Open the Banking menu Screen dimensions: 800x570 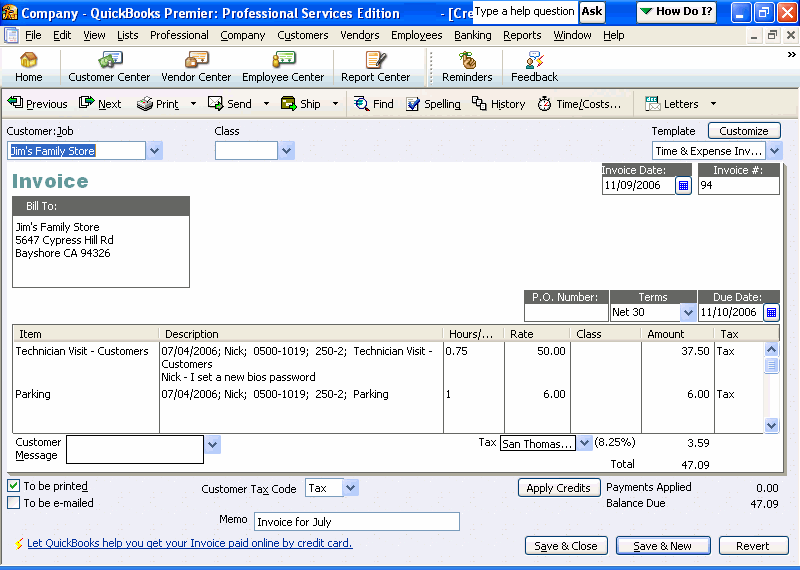[472, 35]
